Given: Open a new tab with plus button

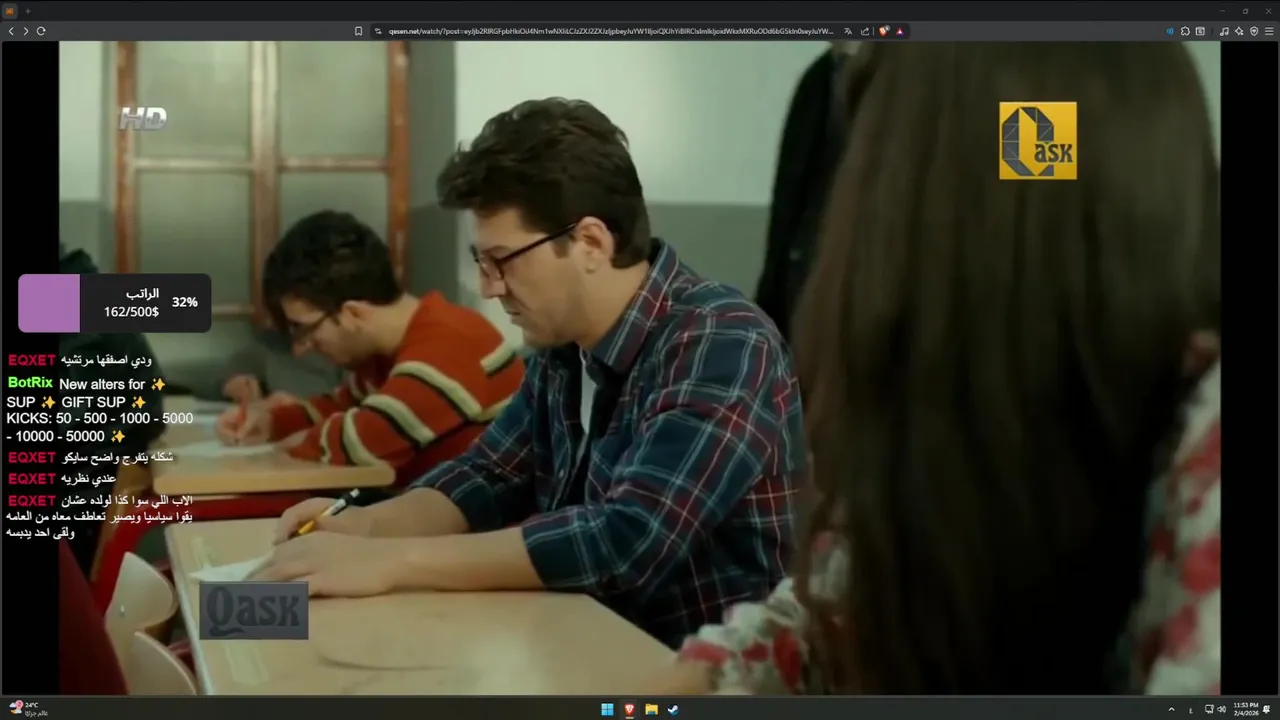Looking at the screenshot, I should point(27,11).
